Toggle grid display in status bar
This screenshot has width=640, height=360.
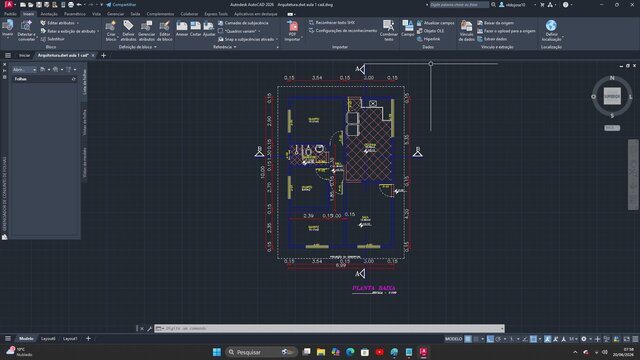(x=468, y=339)
